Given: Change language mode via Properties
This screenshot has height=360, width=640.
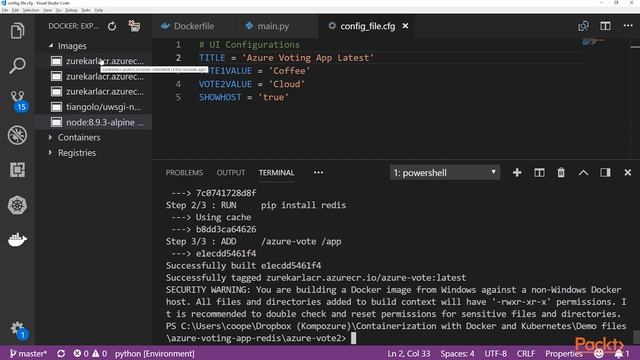Looking at the screenshot, I should (x=564, y=353).
